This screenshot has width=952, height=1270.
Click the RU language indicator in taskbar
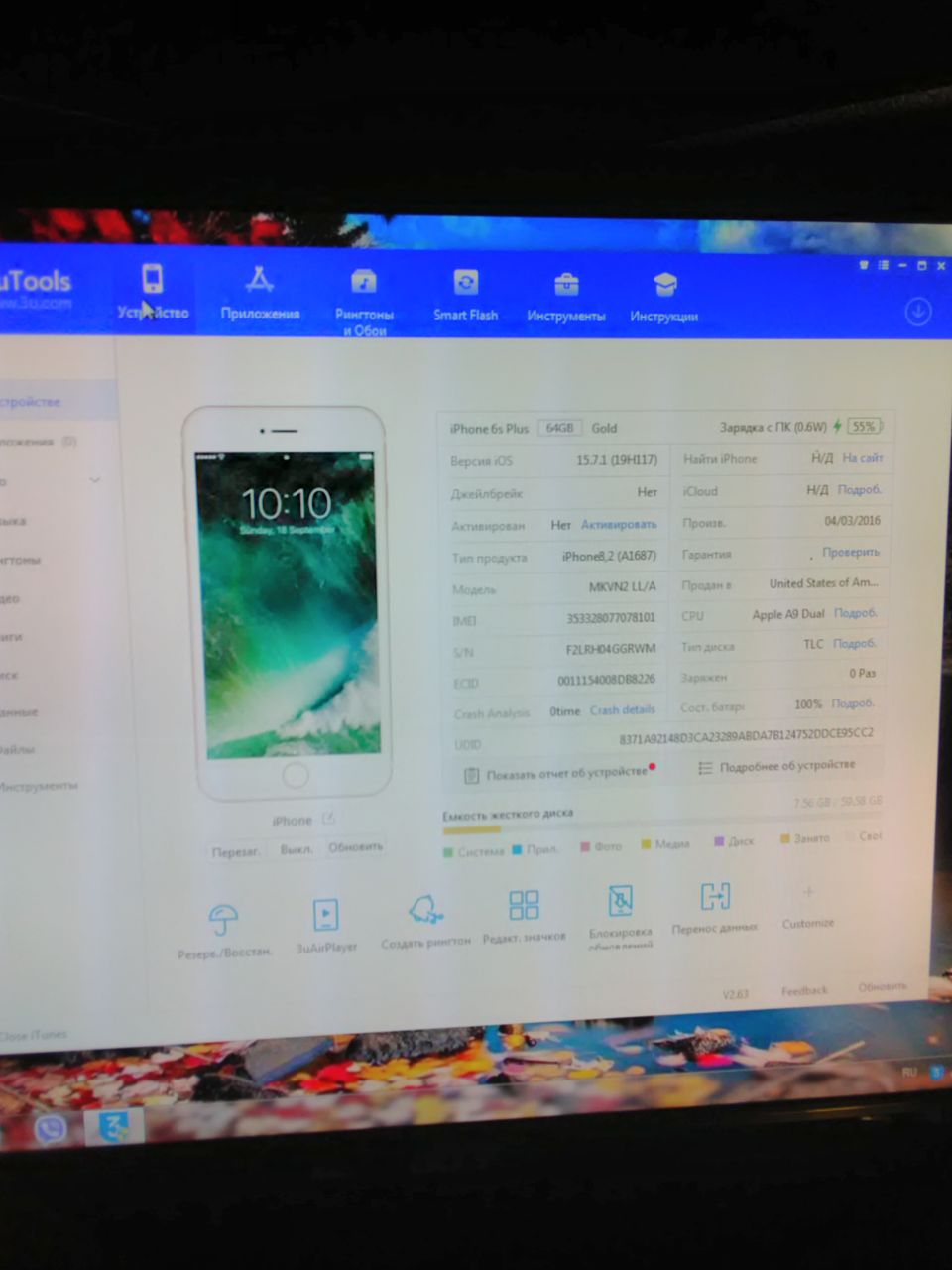pyautogui.click(x=909, y=1072)
